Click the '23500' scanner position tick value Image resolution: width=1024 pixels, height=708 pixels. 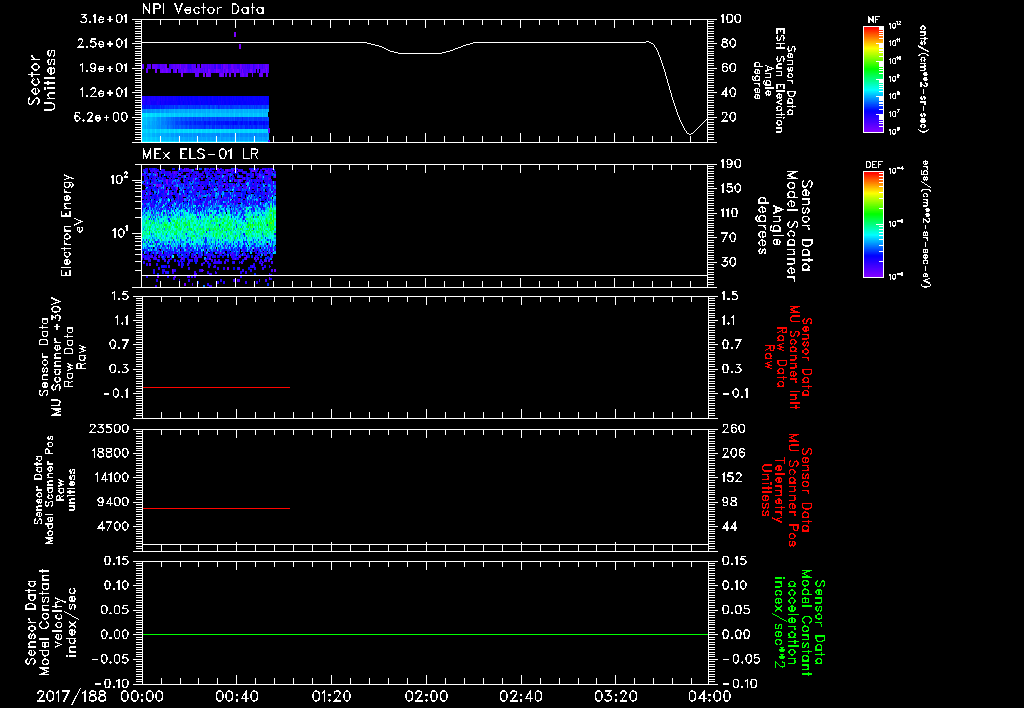coord(110,428)
